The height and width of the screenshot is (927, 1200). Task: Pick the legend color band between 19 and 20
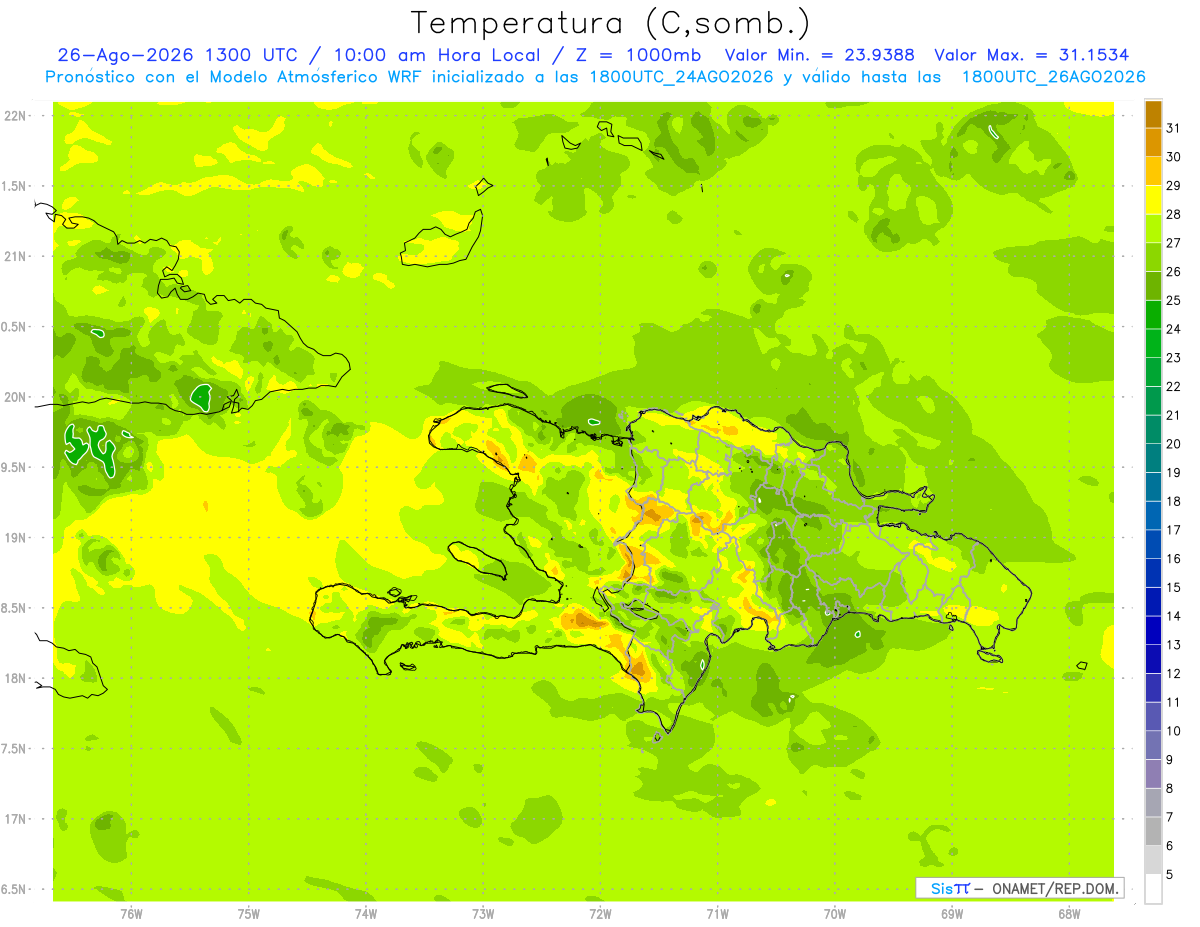(1153, 458)
